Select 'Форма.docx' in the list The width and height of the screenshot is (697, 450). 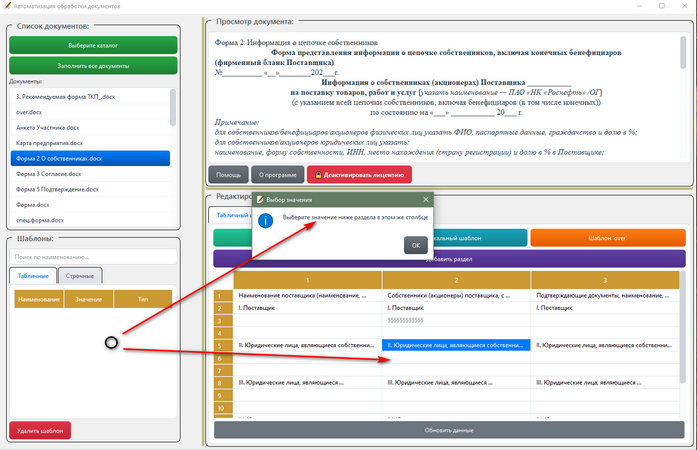click(x=90, y=205)
